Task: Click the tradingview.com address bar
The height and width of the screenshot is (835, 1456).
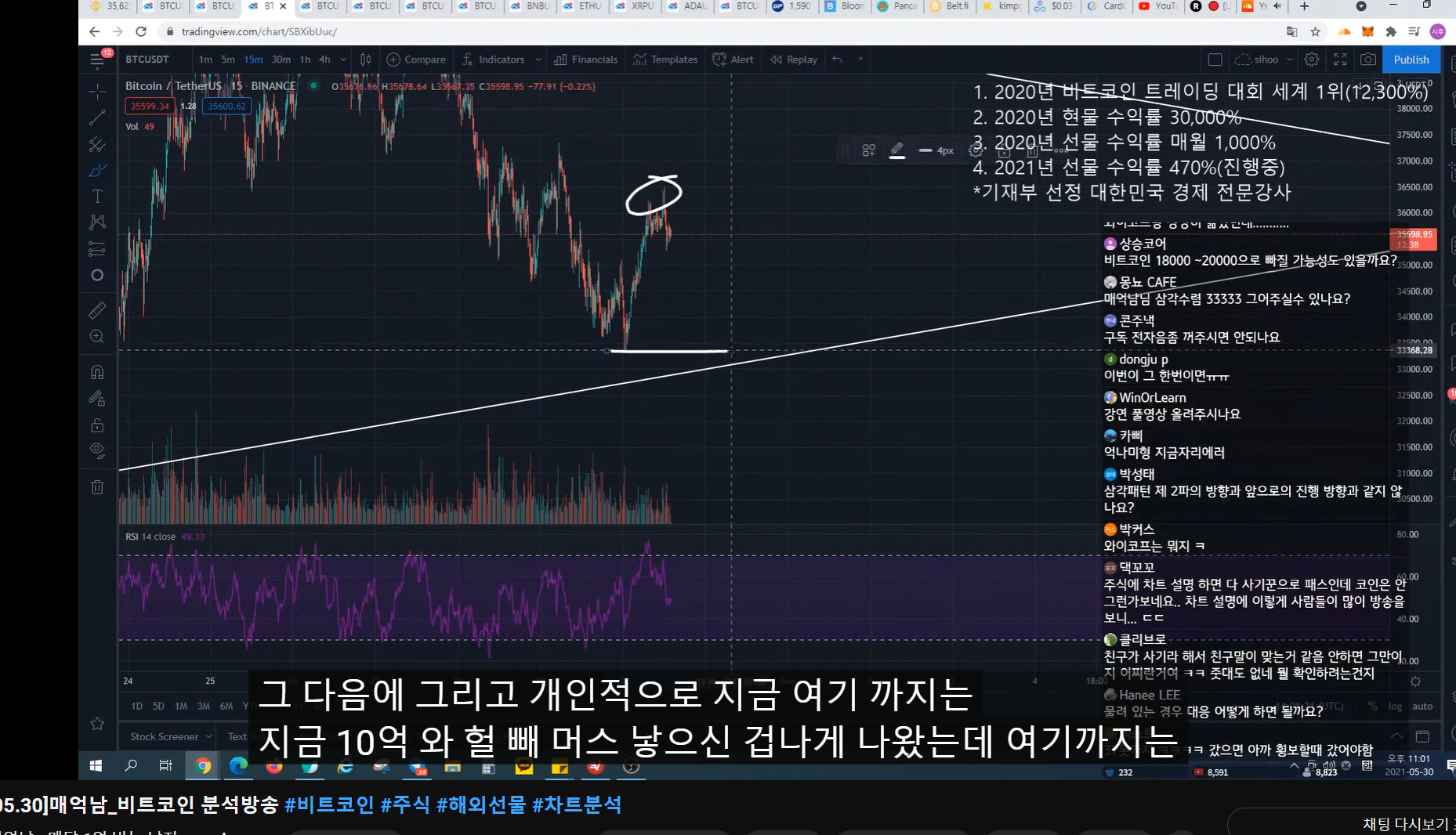Action: coord(259,31)
